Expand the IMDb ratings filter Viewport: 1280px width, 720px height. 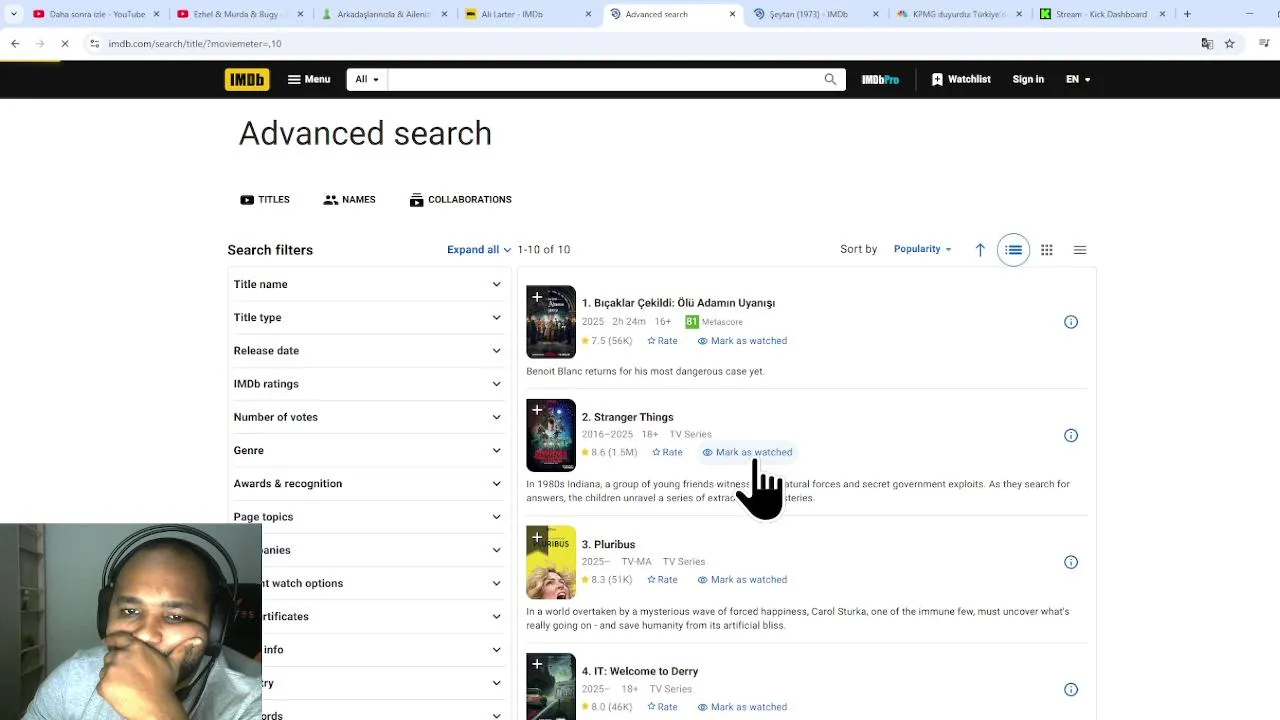point(368,384)
